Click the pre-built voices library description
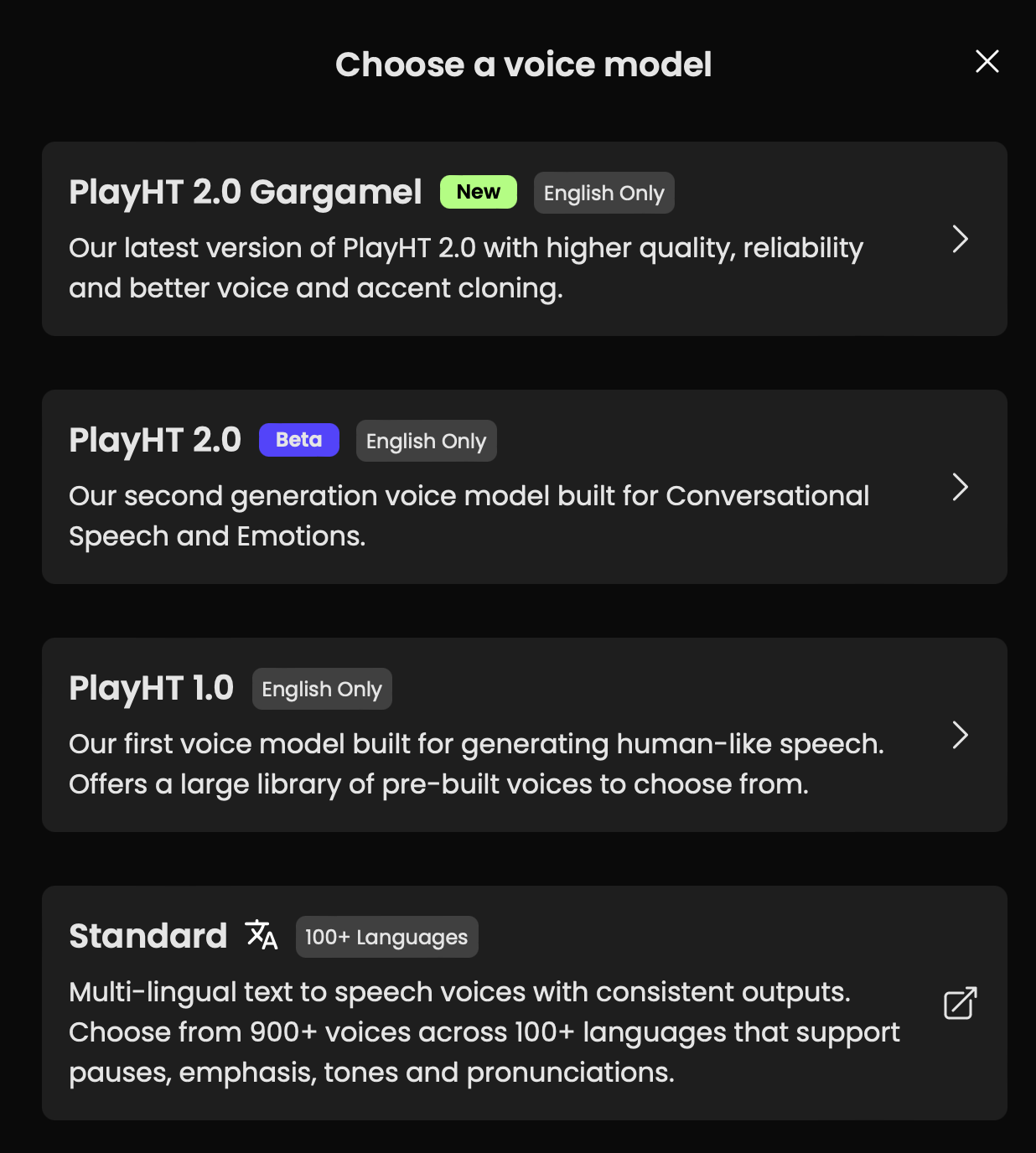Screen dimensions: 1036x1153 tap(476, 763)
